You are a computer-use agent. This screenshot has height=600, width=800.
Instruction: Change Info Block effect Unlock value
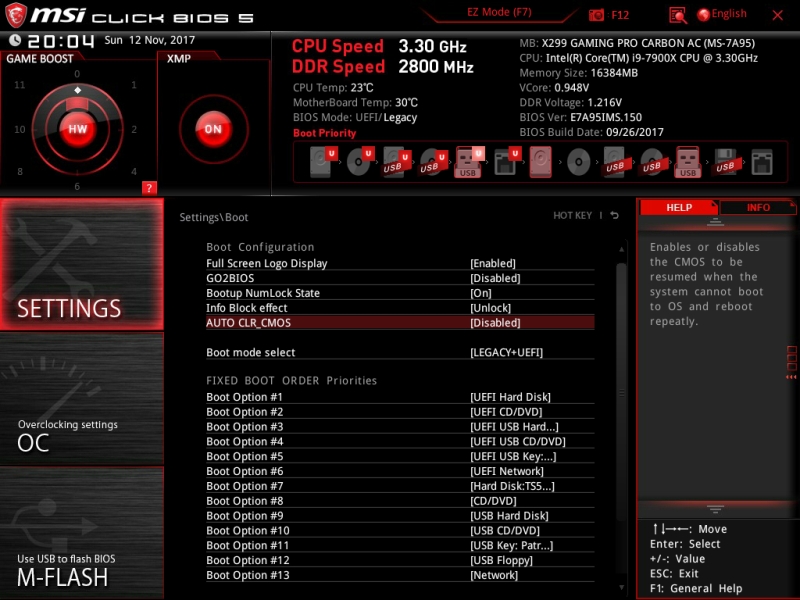tap(490, 308)
